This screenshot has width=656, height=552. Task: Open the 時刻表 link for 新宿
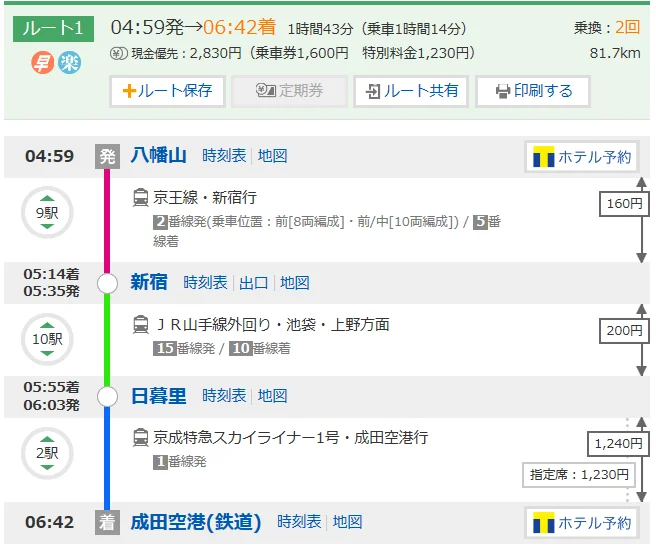click(x=205, y=283)
